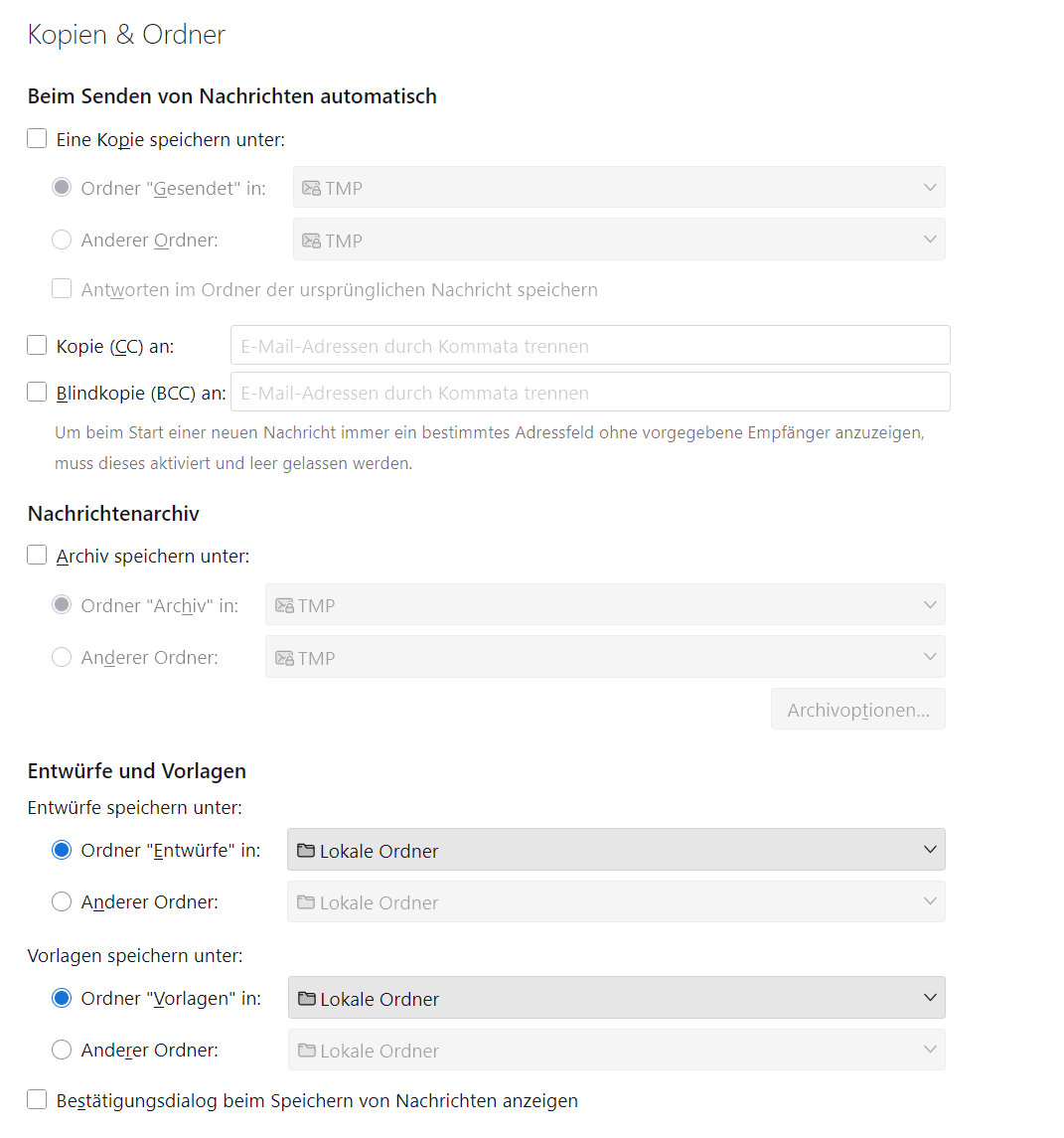Enable Bestätigungsdialog beim Speichern checkbox
Image resolution: width=1064 pixels, height=1138 pixels.
[x=37, y=1100]
